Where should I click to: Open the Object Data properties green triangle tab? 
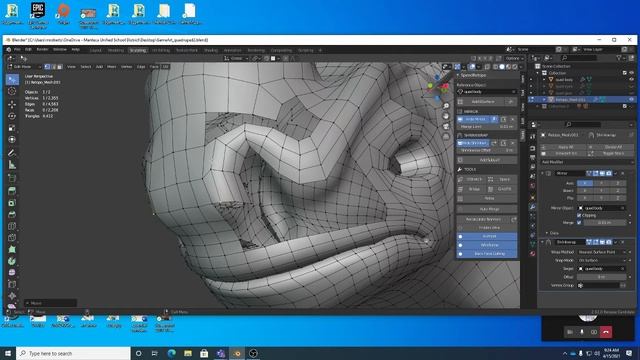[533, 244]
